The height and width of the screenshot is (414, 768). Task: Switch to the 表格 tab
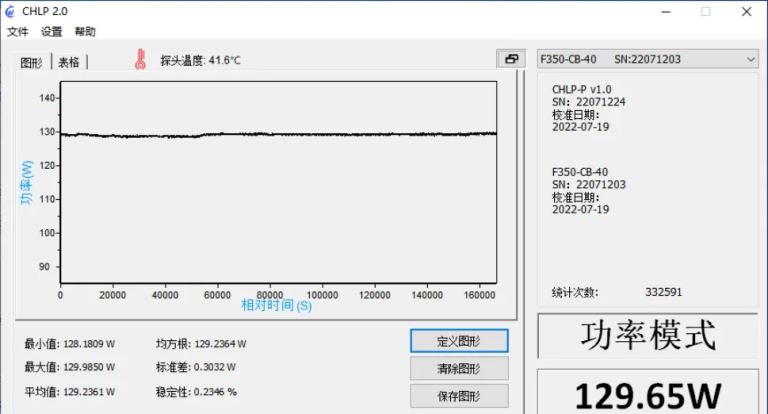69,62
